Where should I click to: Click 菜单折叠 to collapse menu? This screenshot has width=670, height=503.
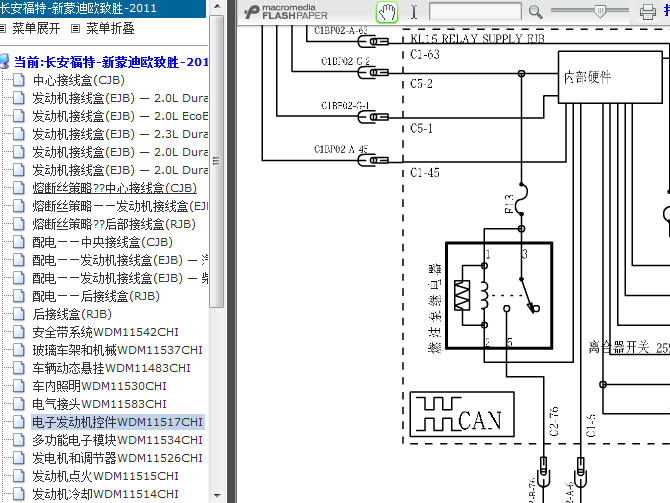click(110, 29)
